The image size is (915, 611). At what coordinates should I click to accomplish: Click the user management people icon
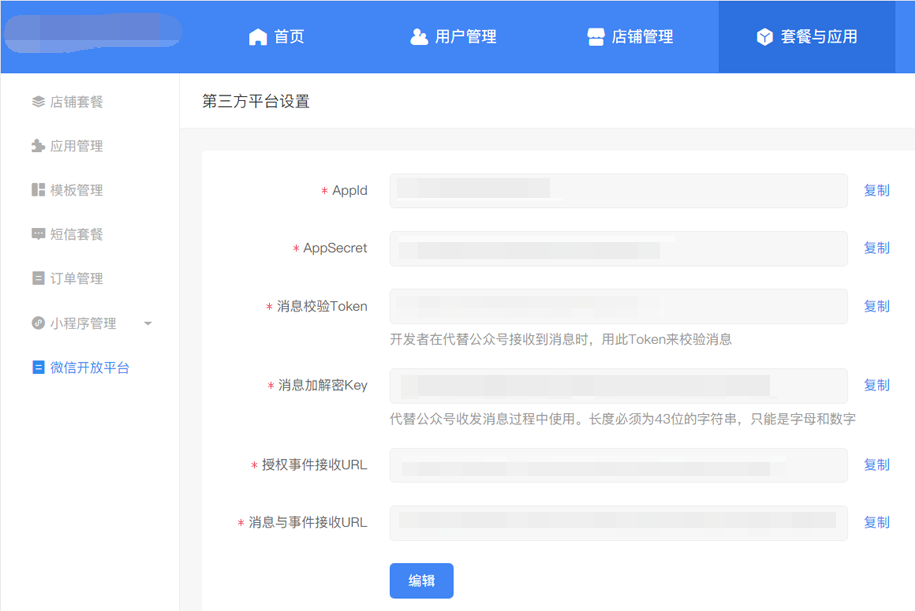click(419, 37)
